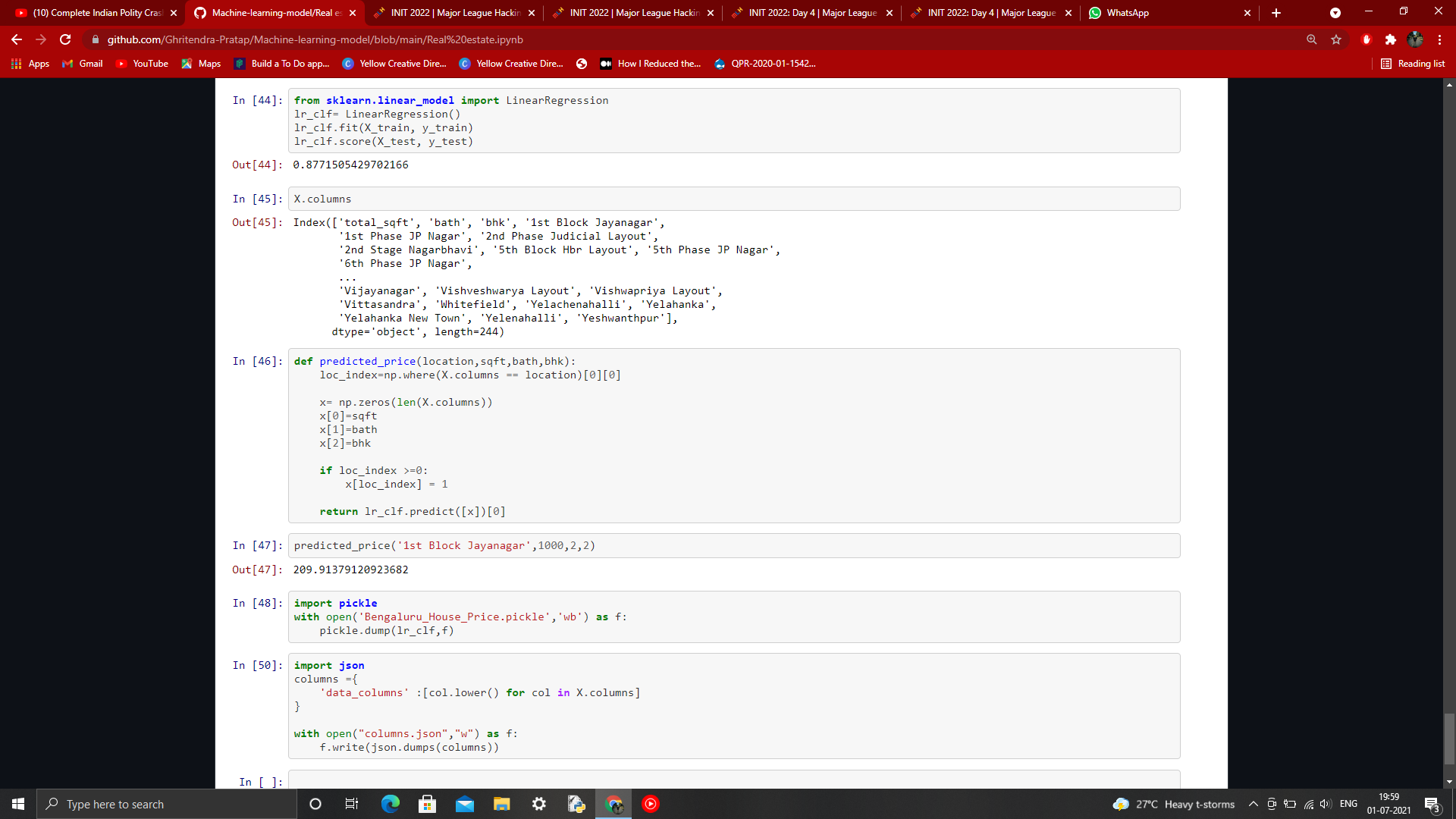Click the zoom magnifier icon in address bar
The image size is (1456, 819).
[x=1311, y=39]
